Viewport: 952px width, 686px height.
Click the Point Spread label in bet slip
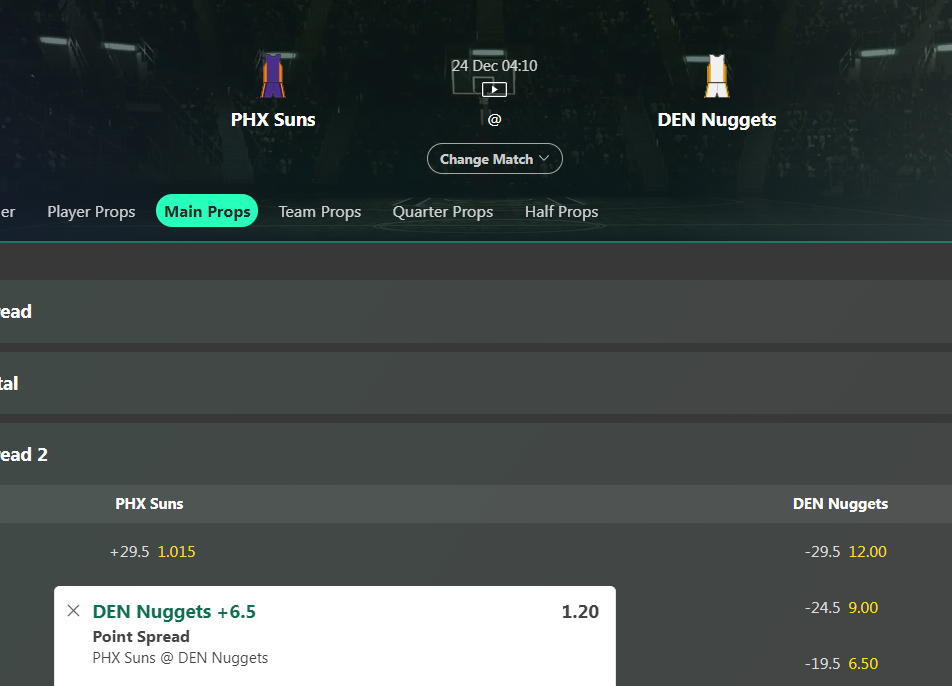pos(141,636)
